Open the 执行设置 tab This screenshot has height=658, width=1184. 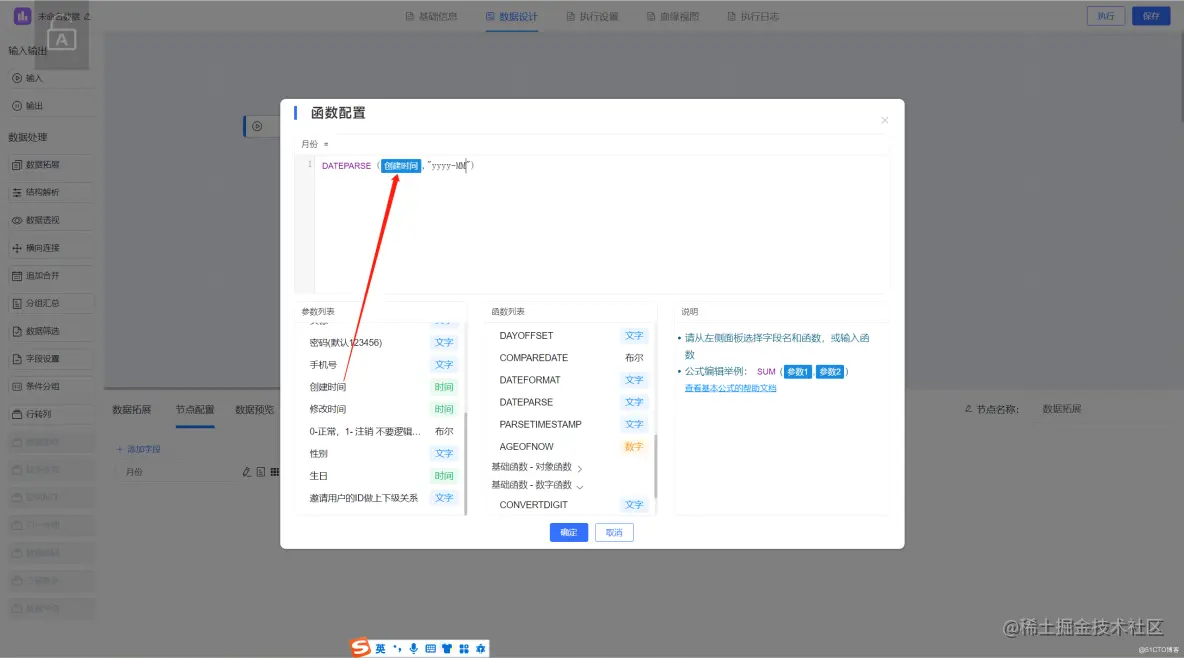pos(593,17)
